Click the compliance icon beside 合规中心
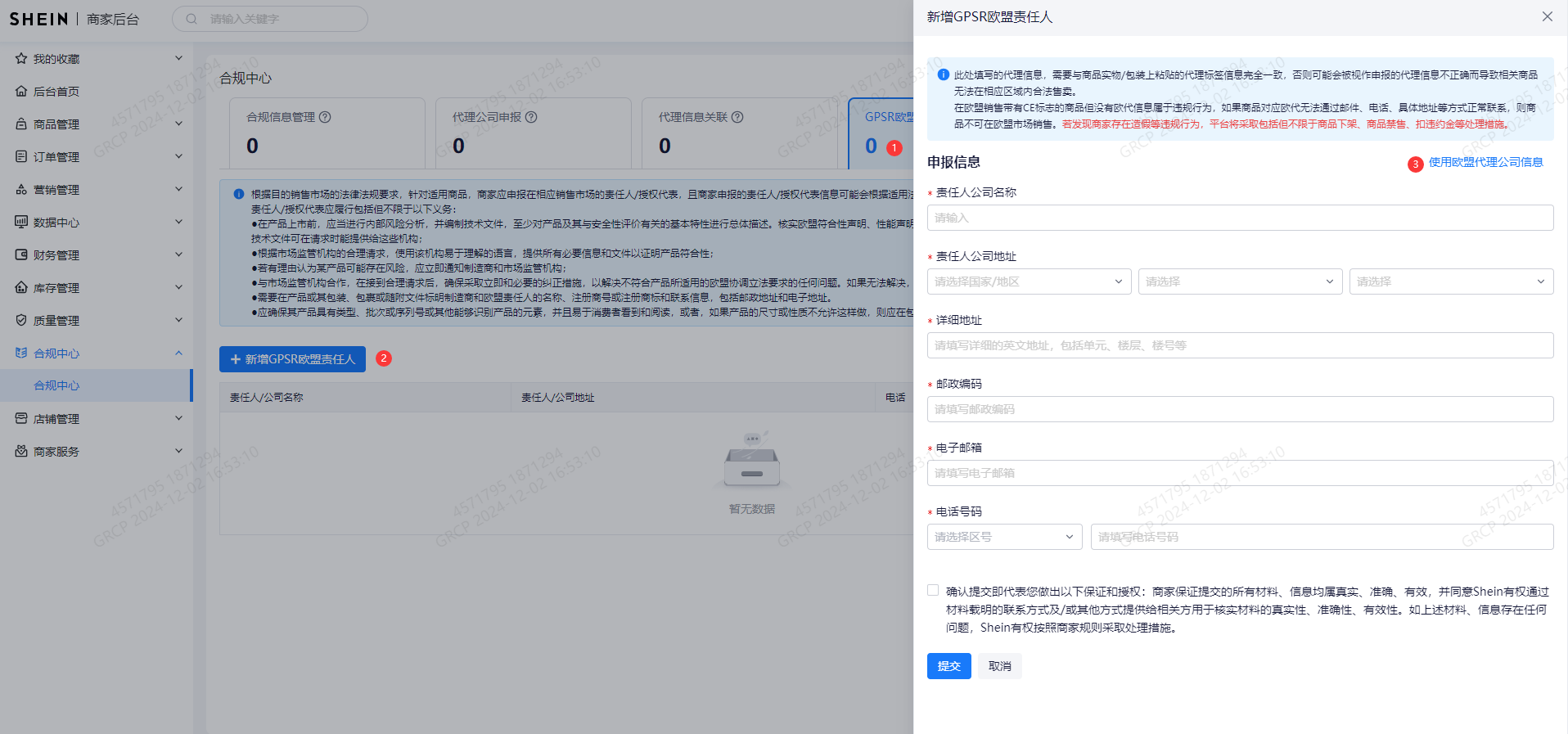 tap(21, 353)
